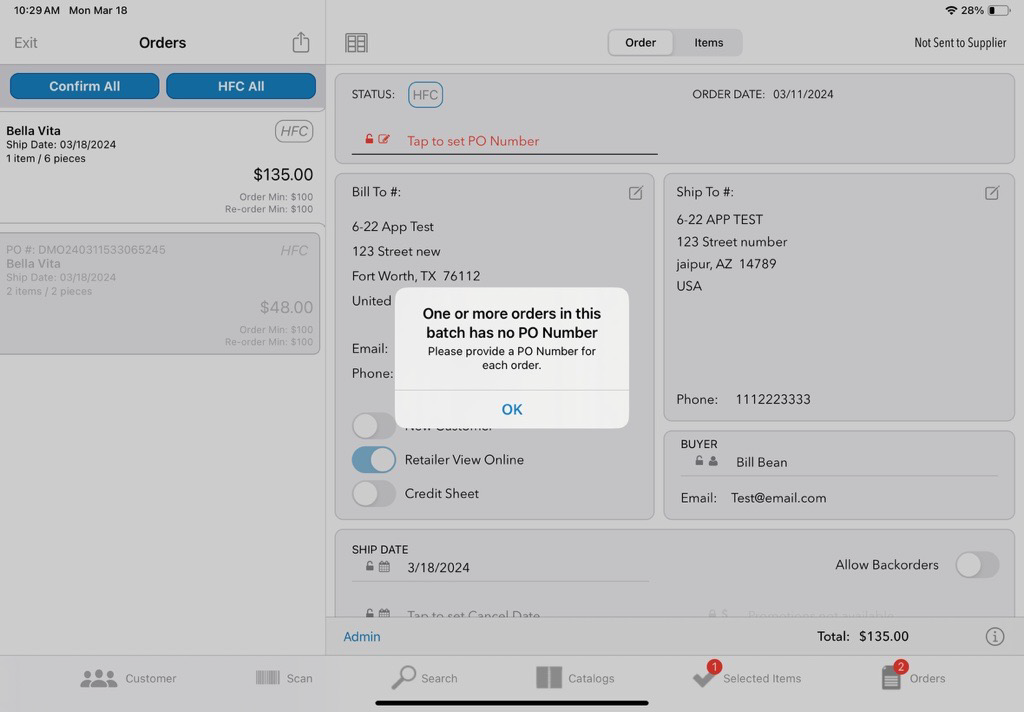Toggle the Credit Sheet switch
Viewport: 1024px width, 712px height.
[x=374, y=494]
